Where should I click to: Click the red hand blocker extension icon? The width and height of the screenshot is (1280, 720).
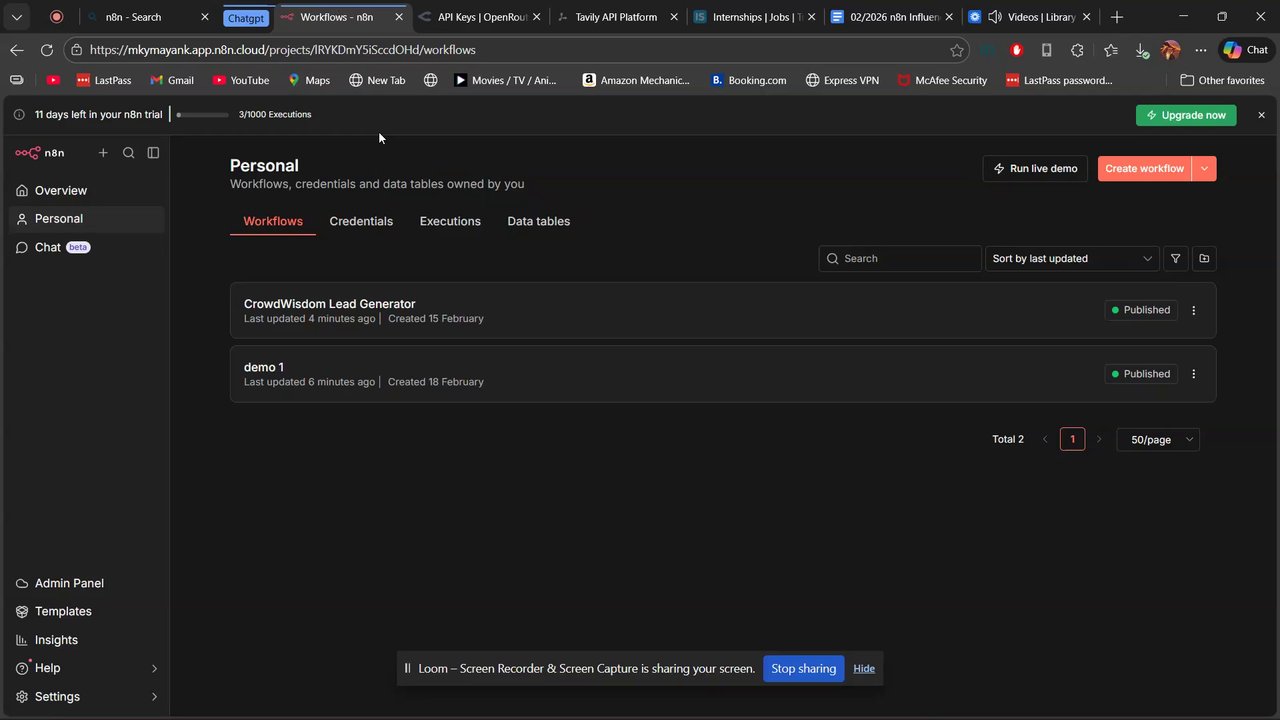tap(1017, 50)
